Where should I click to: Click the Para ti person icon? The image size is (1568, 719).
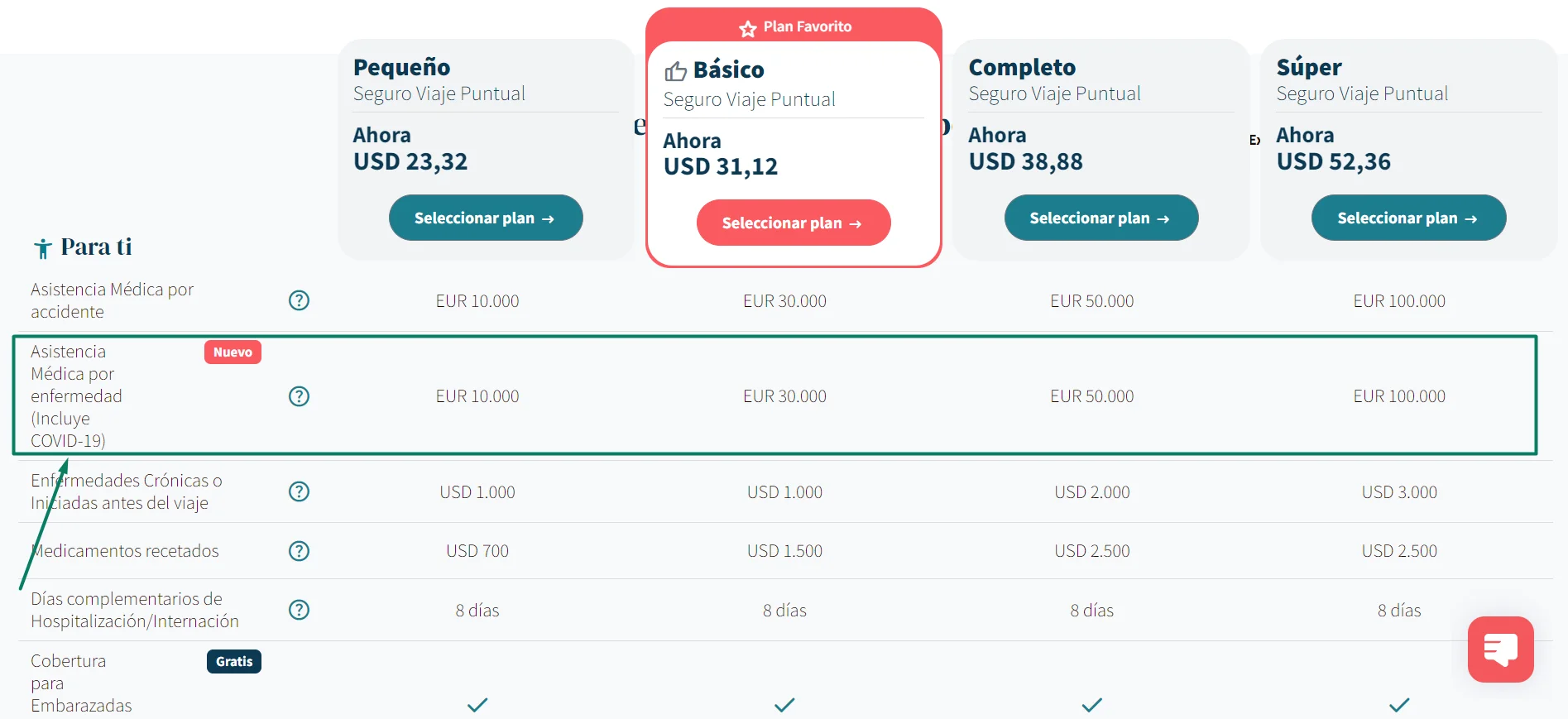coord(43,248)
